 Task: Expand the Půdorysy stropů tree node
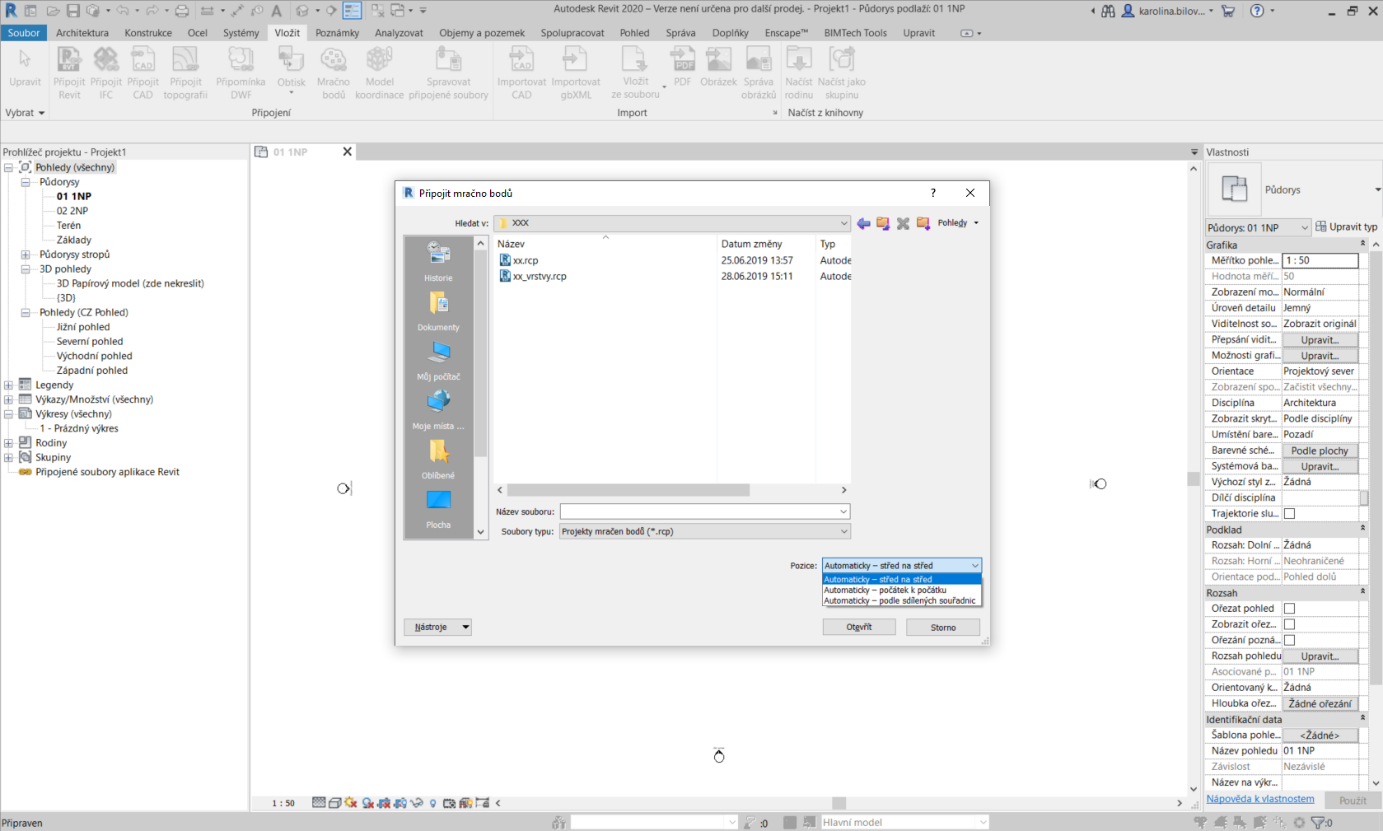click(26, 255)
